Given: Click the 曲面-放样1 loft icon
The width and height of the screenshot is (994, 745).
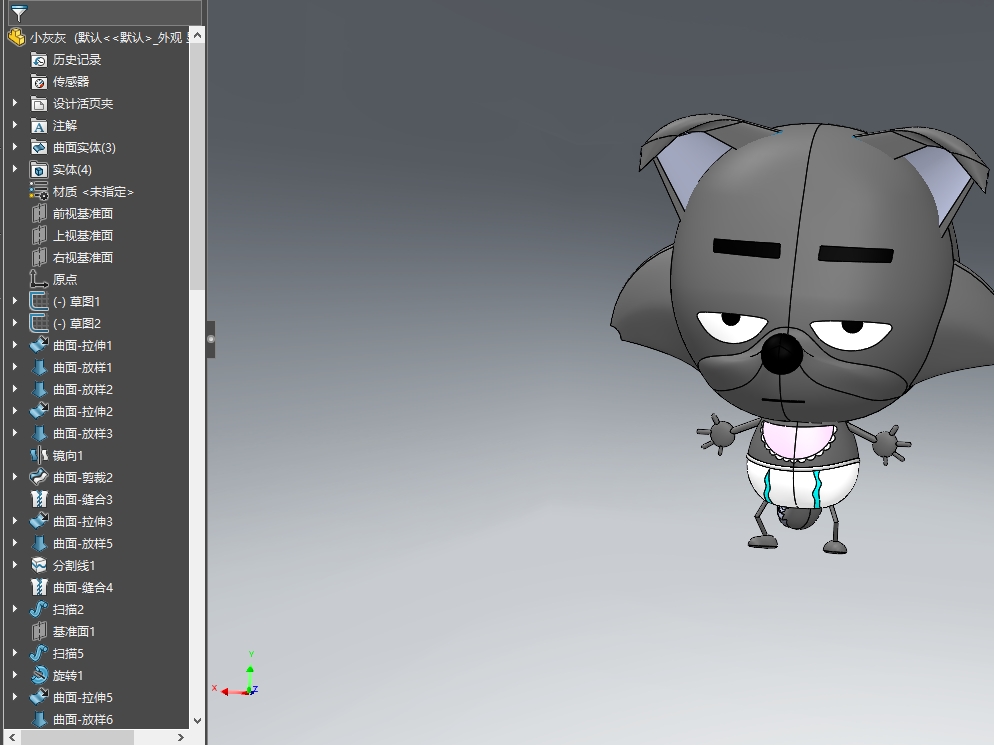Looking at the screenshot, I should [39, 368].
